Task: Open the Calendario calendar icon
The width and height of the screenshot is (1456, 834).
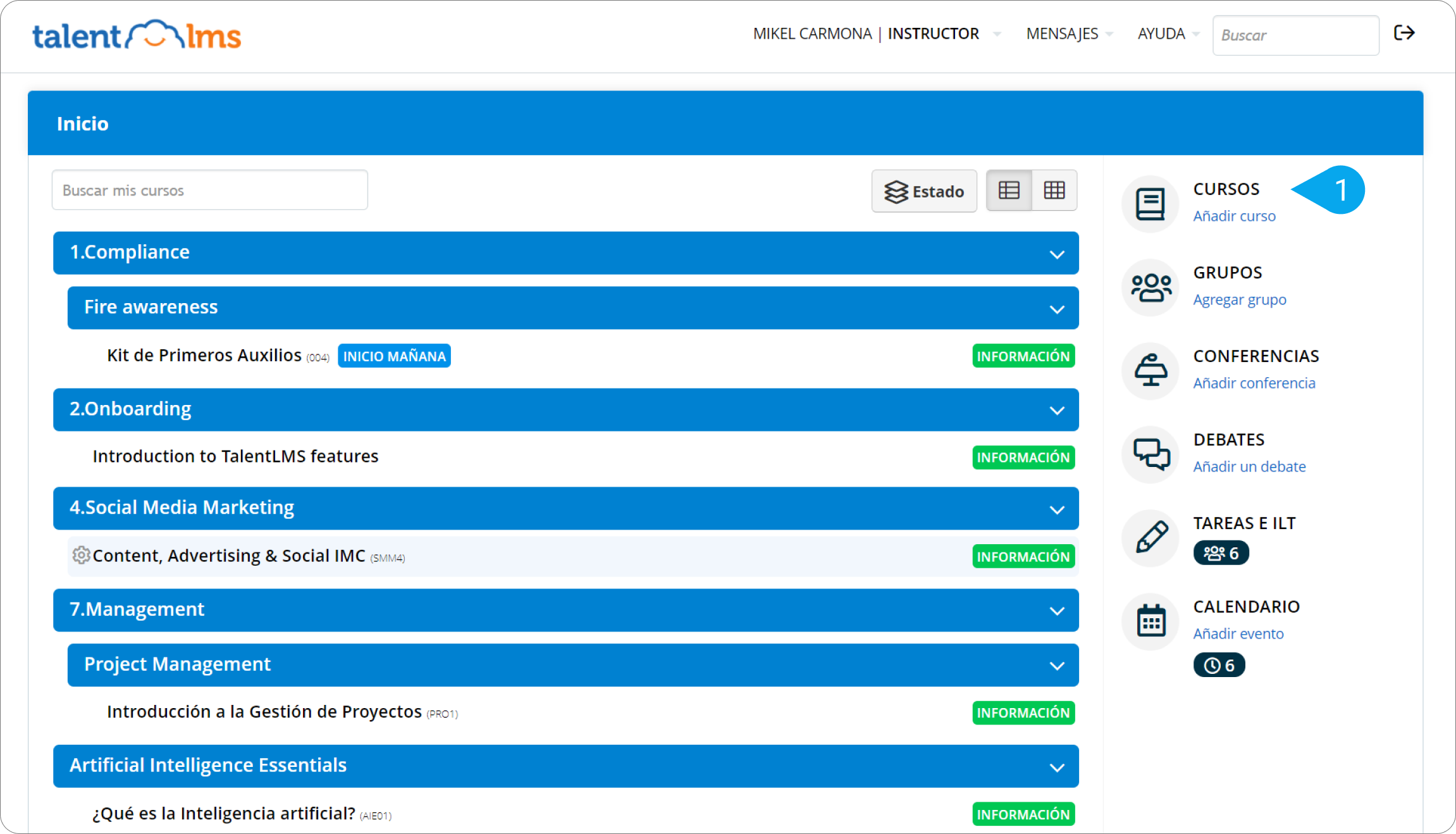Action: tap(1151, 621)
